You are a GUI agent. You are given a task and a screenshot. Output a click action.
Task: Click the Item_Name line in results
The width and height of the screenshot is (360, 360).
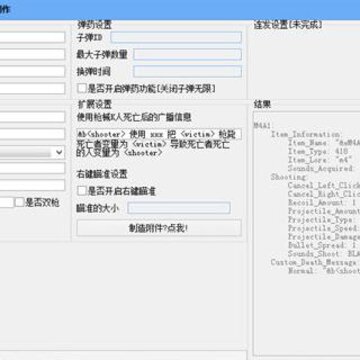tap(324, 143)
